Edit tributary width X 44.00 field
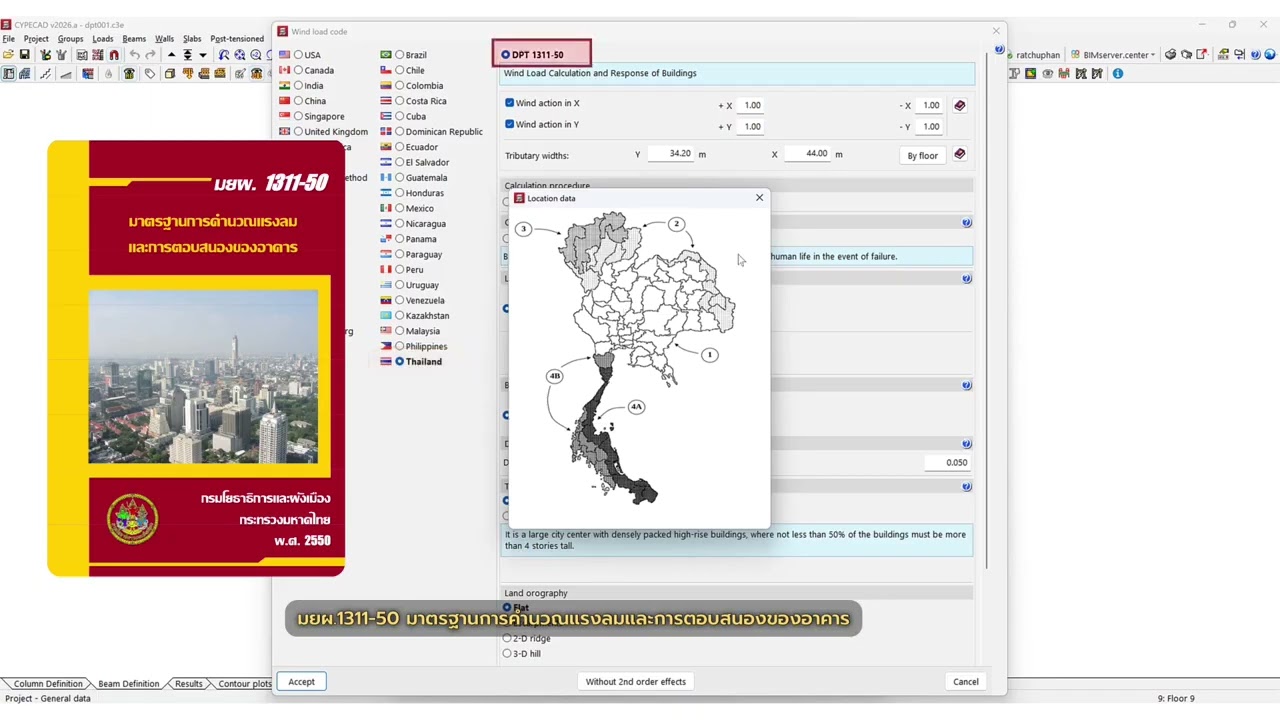 (808, 154)
